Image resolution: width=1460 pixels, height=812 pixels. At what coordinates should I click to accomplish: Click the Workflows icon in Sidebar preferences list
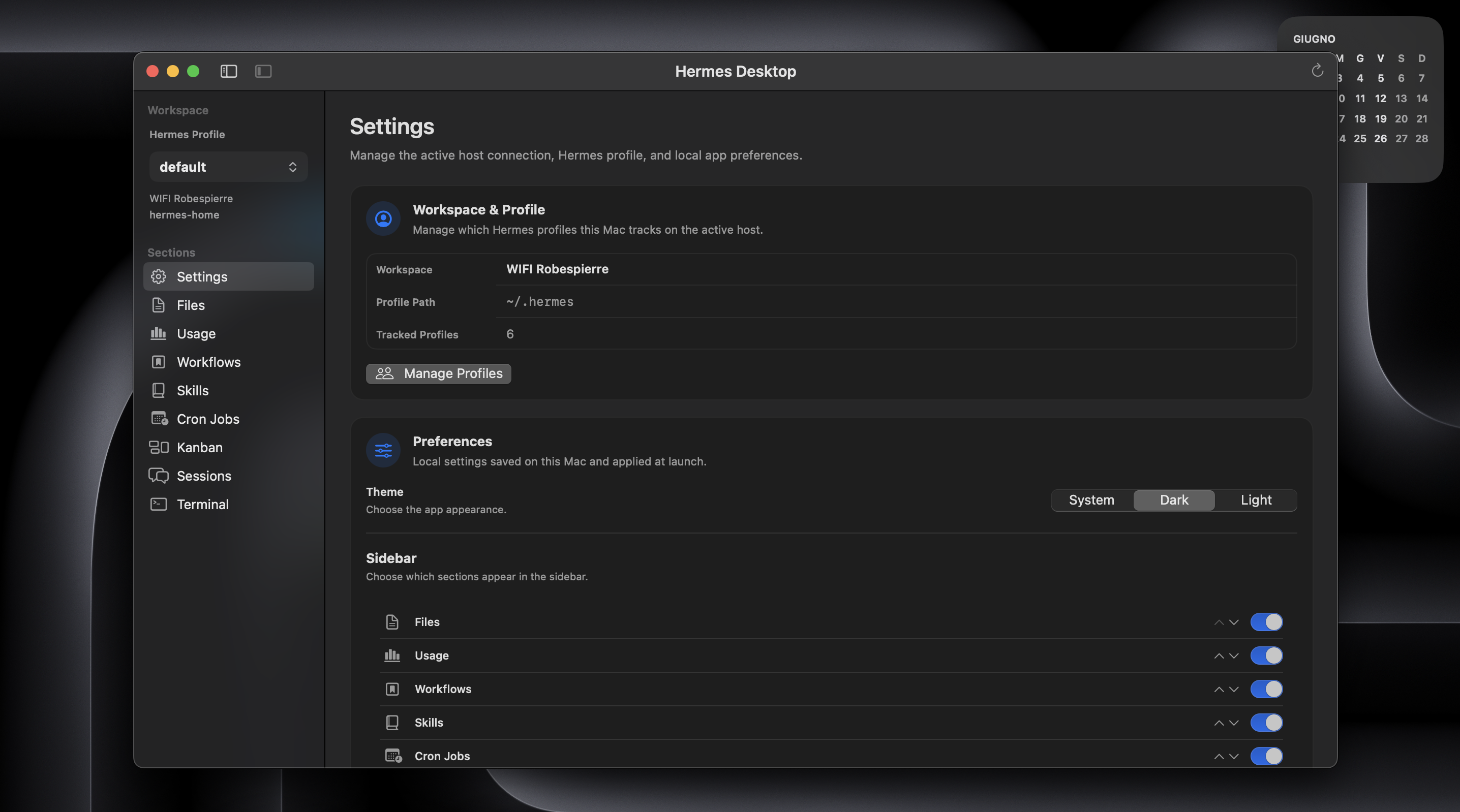point(392,689)
